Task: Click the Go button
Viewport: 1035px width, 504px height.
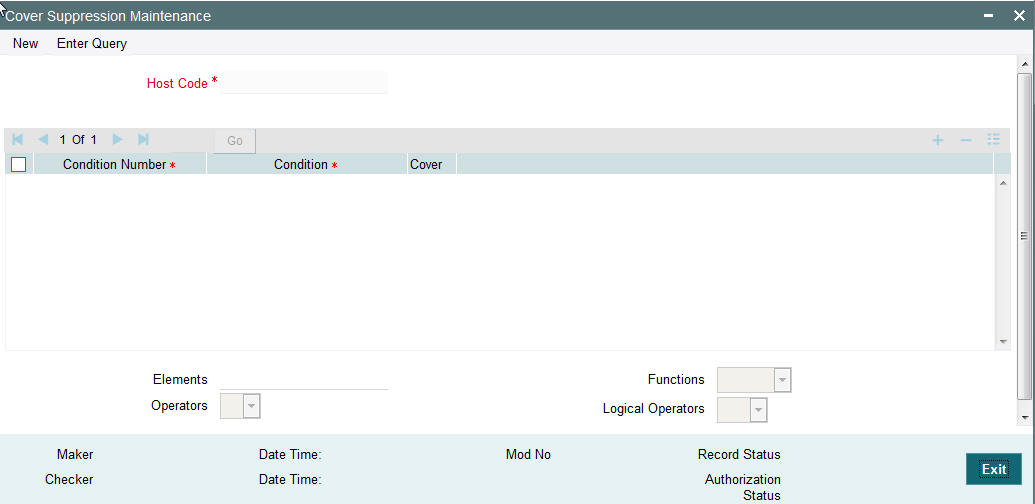Action: pyautogui.click(x=235, y=141)
